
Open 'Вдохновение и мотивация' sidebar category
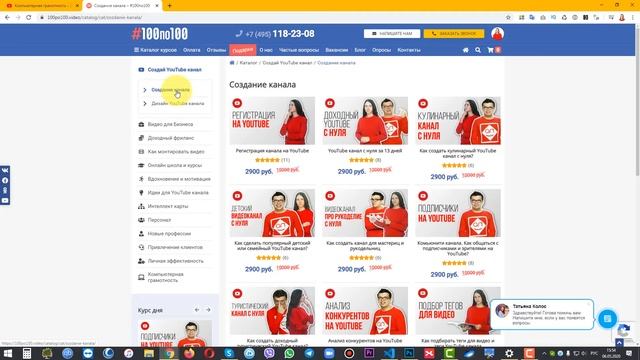[x=179, y=179]
